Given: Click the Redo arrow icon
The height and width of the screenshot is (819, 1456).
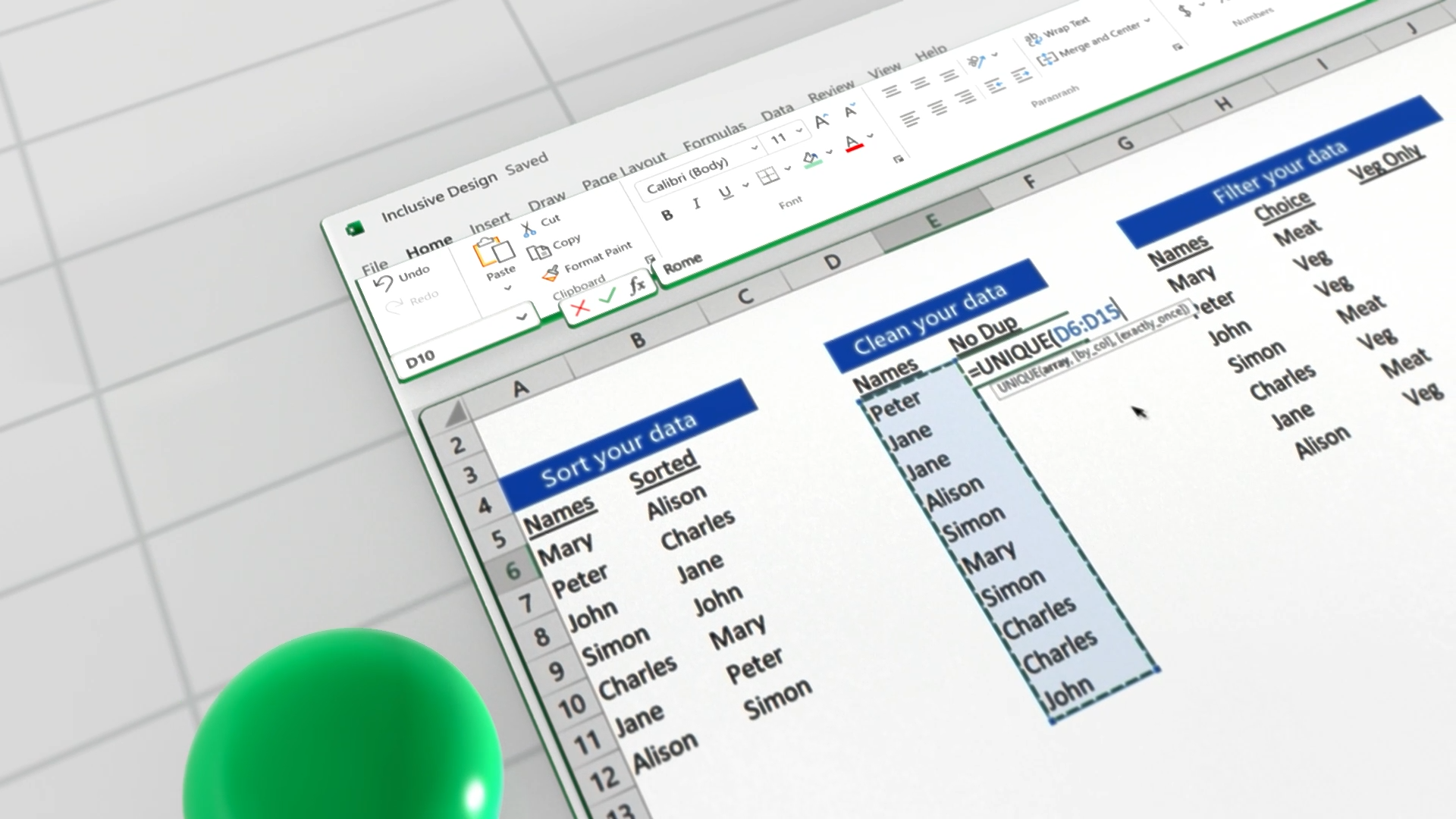Looking at the screenshot, I should click(394, 306).
